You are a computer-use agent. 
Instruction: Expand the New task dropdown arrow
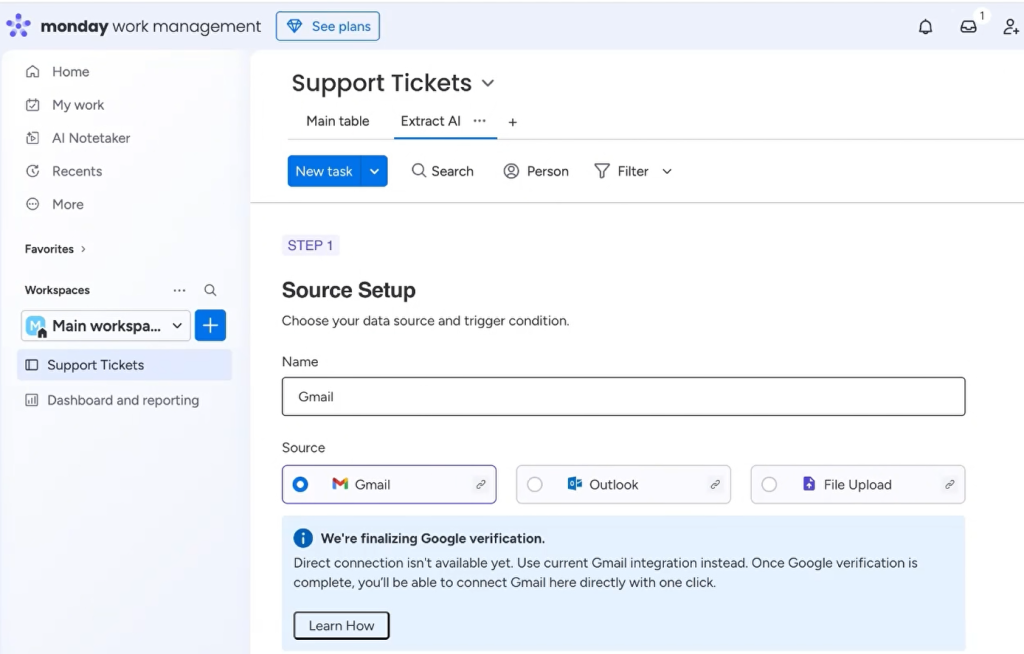374,171
